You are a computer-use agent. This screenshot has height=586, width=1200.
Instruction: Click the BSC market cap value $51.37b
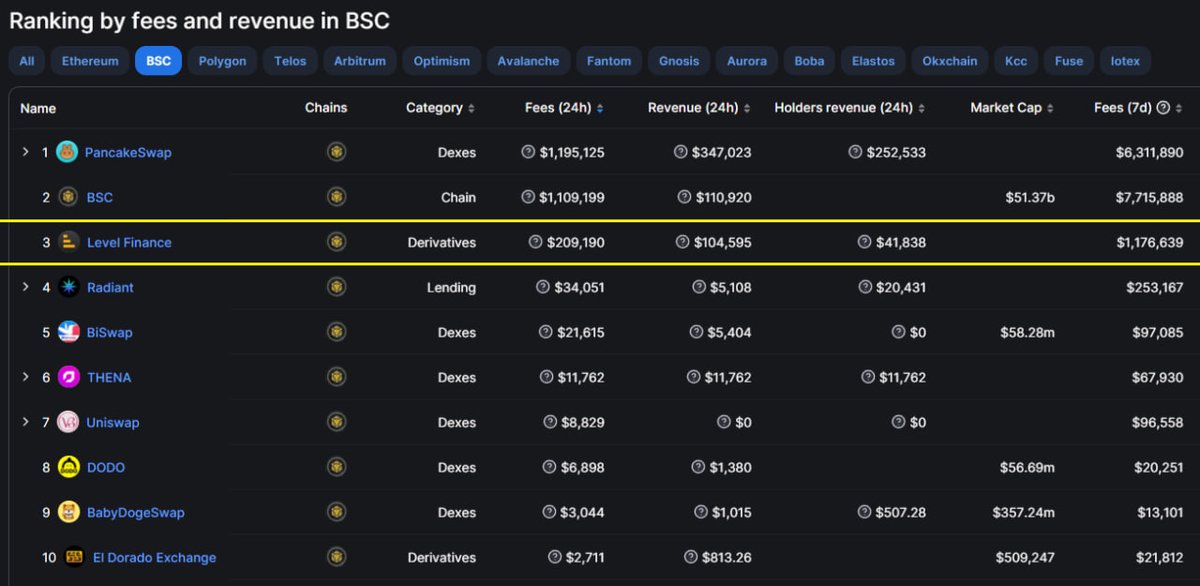[x=1030, y=198]
